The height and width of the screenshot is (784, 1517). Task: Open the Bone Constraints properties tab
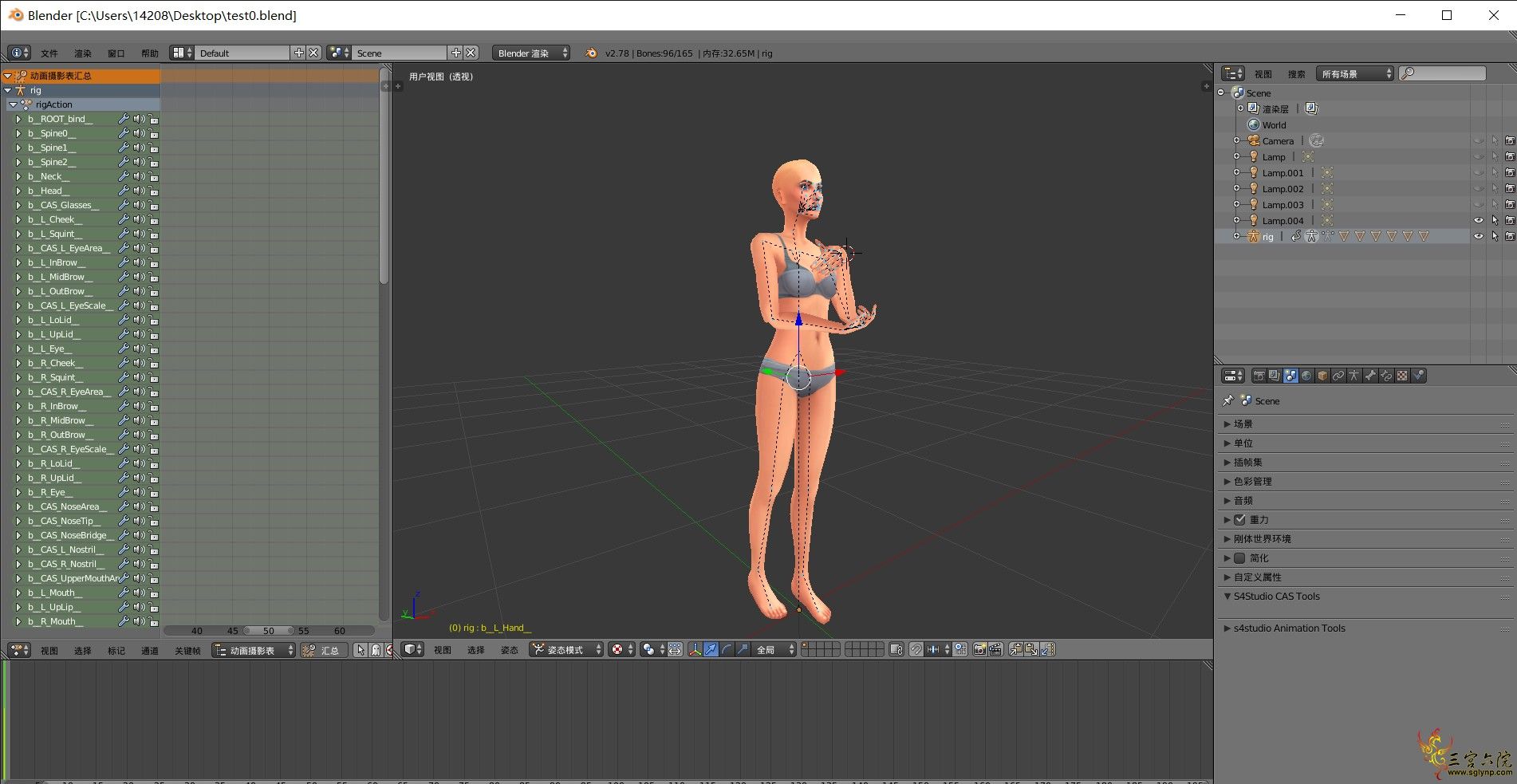point(1386,376)
